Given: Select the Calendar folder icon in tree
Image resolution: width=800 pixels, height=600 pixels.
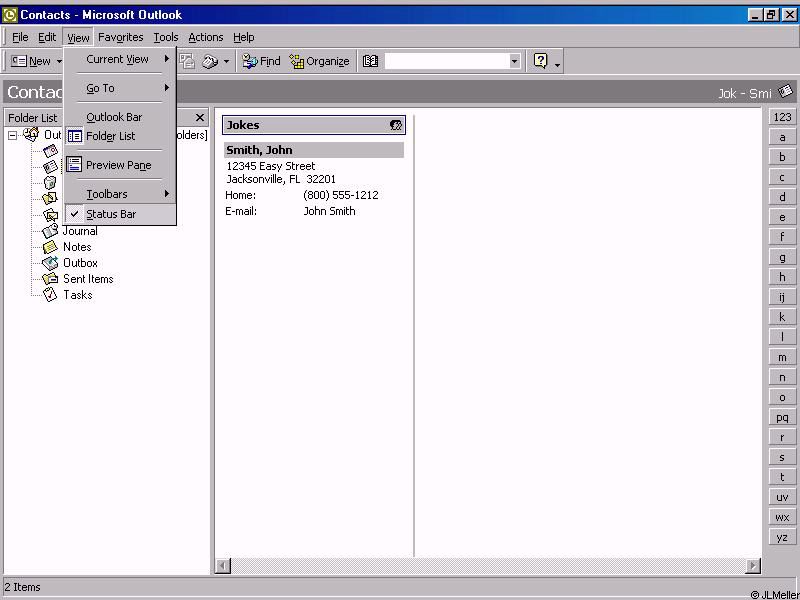Looking at the screenshot, I should [x=51, y=151].
